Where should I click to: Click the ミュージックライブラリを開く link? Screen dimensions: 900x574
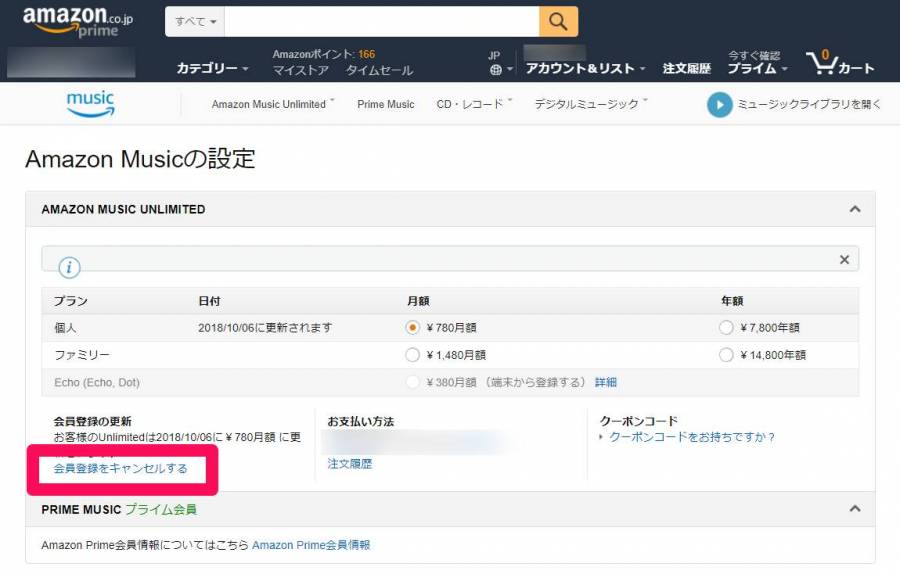click(808, 104)
